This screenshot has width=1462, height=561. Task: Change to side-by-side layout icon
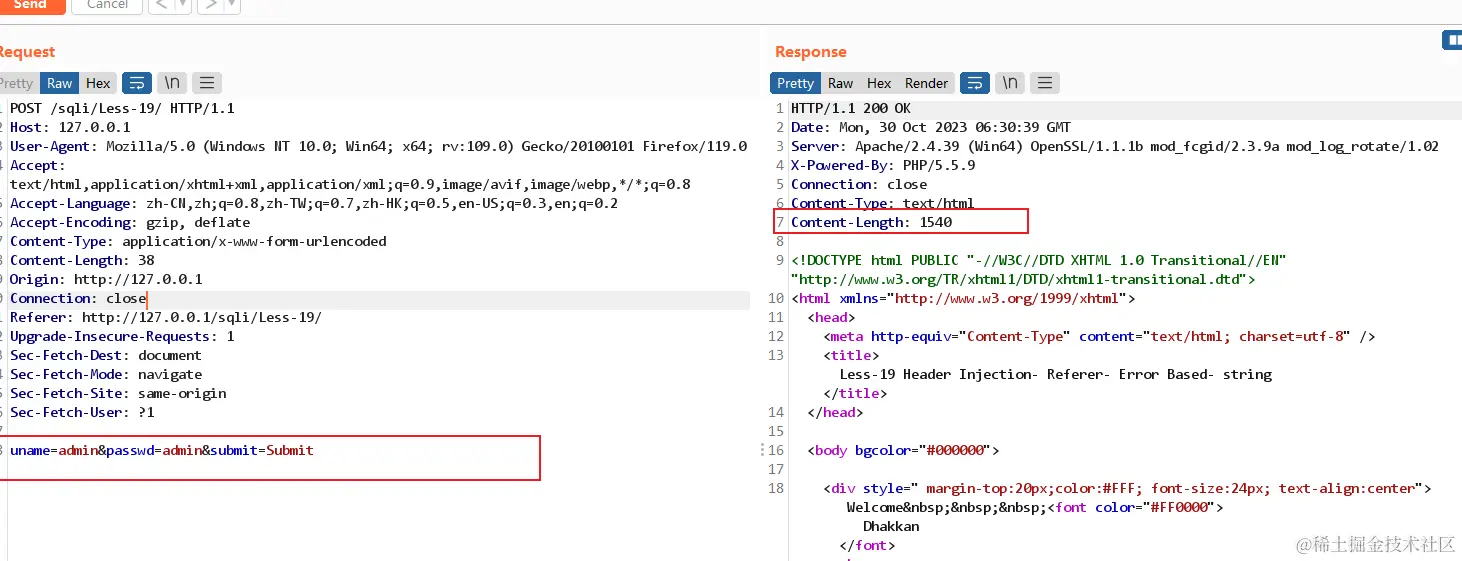click(x=1452, y=40)
